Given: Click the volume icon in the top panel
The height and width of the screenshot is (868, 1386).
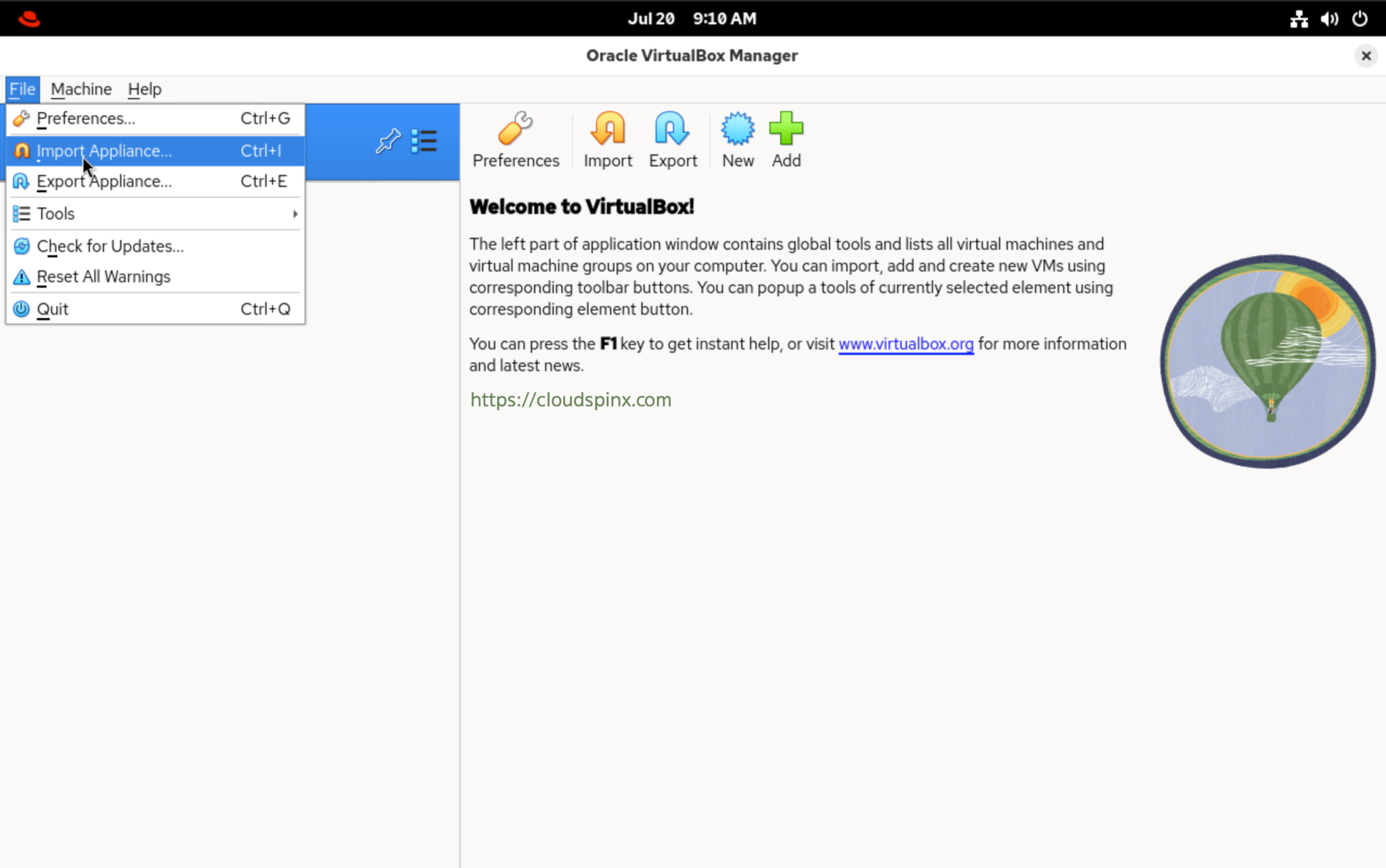Looking at the screenshot, I should coord(1328,18).
